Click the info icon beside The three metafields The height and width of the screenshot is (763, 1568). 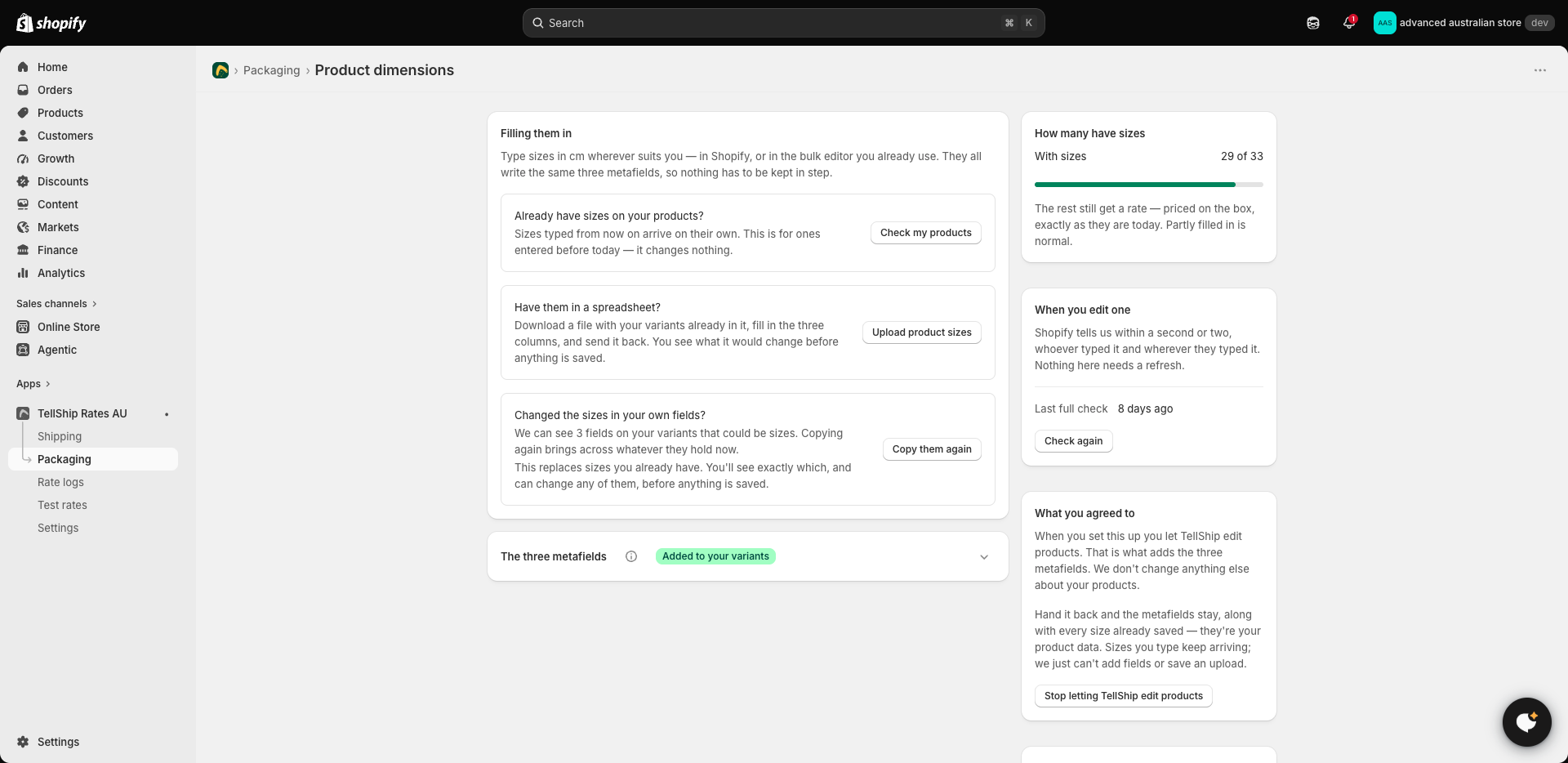pyautogui.click(x=631, y=556)
